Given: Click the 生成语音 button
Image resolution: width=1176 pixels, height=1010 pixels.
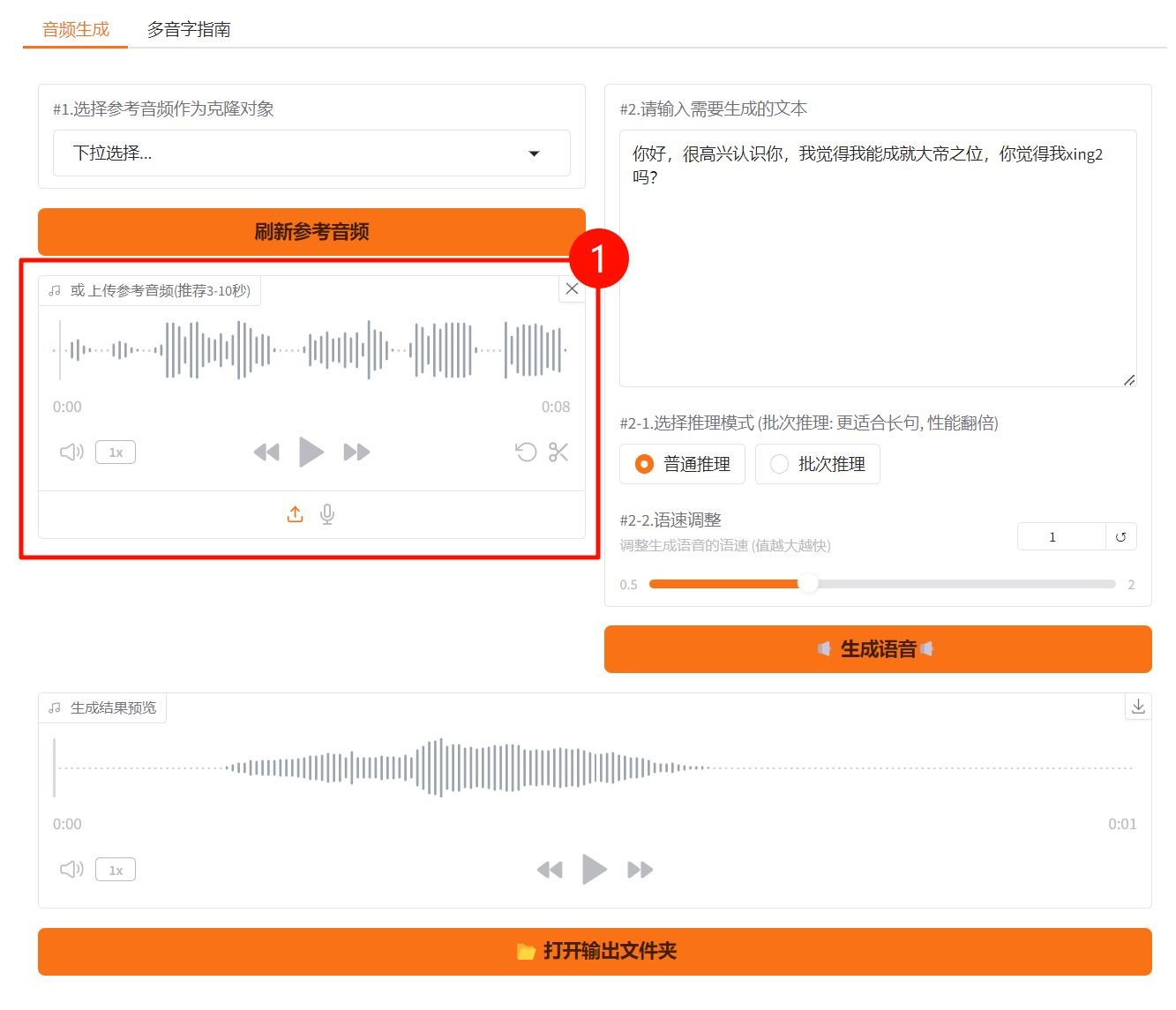Looking at the screenshot, I should [x=877, y=648].
